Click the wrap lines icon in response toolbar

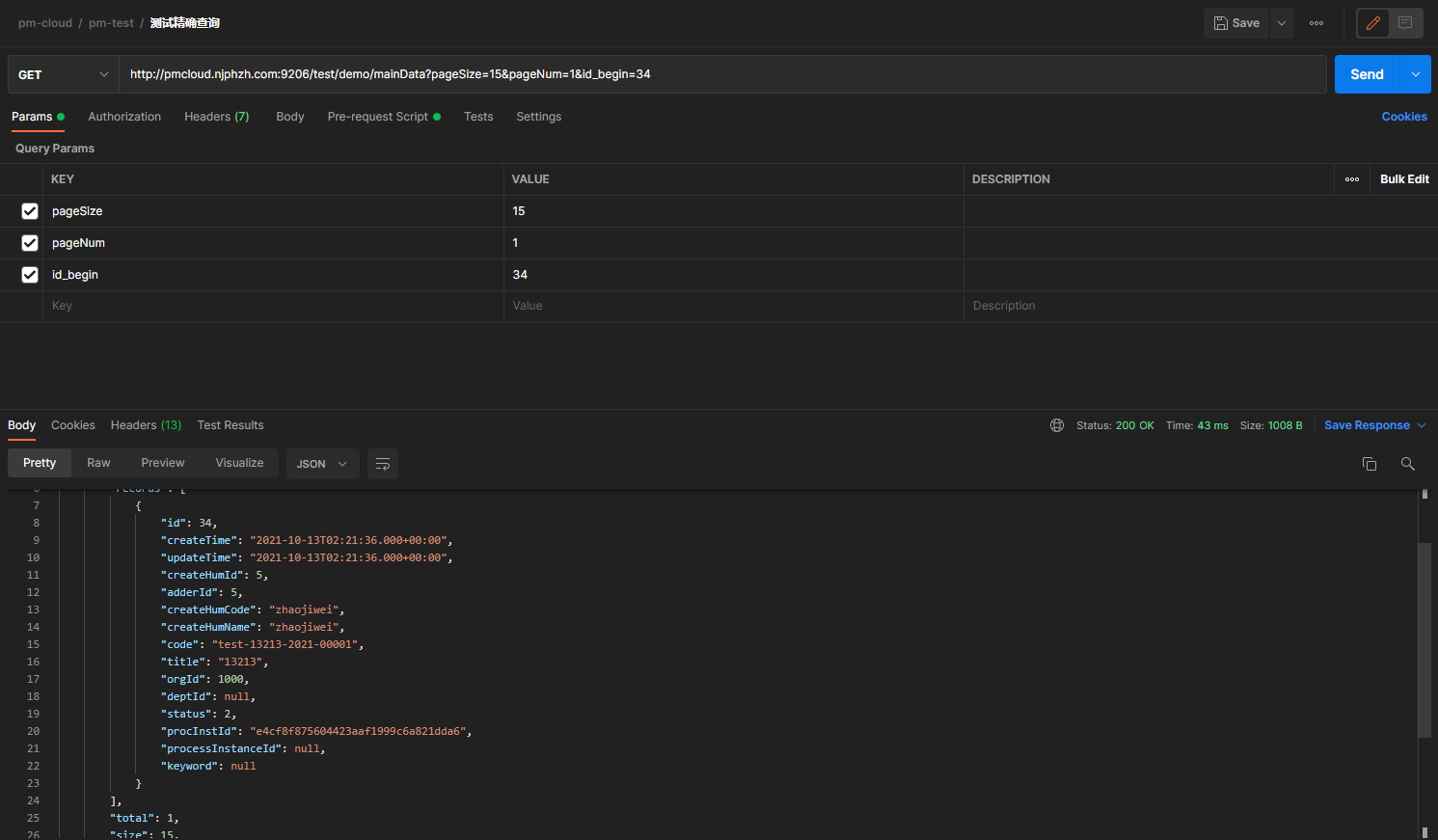383,464
